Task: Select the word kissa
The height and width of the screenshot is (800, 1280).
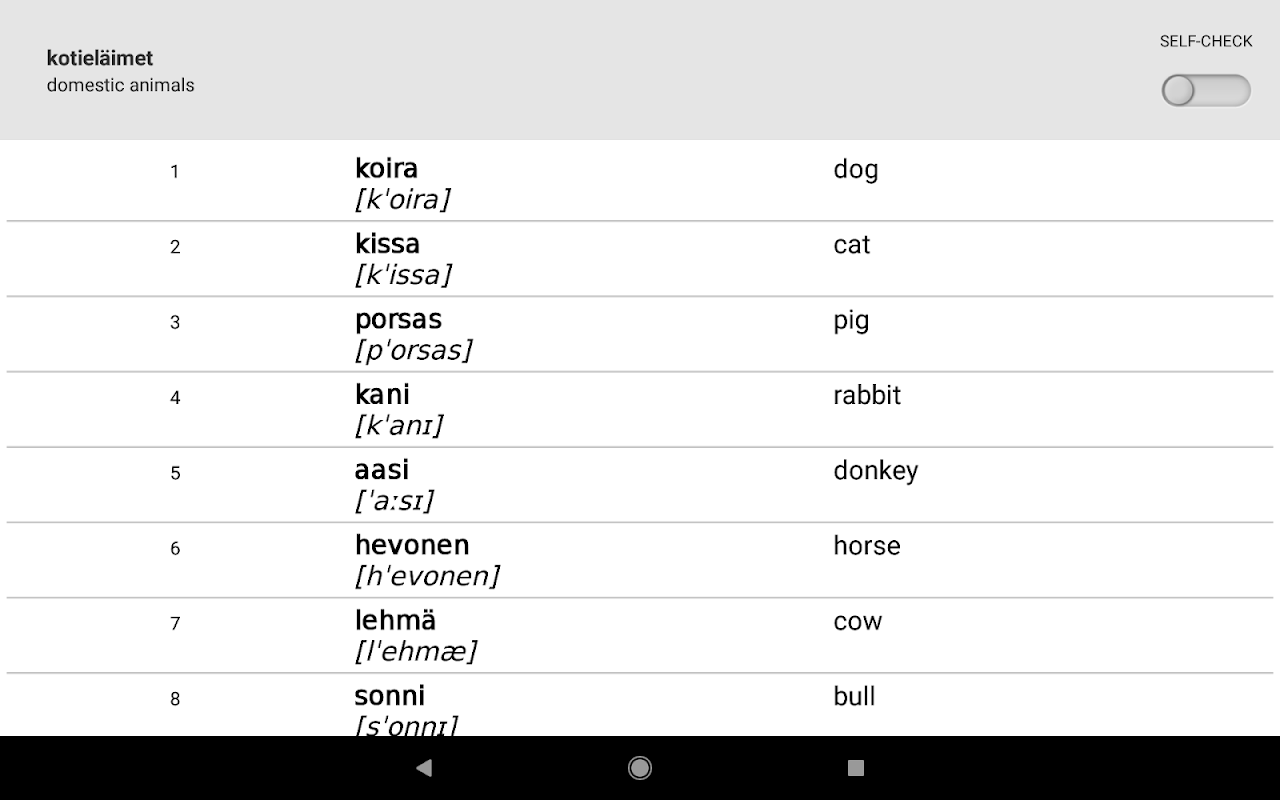Action: [x=387, y=244]
